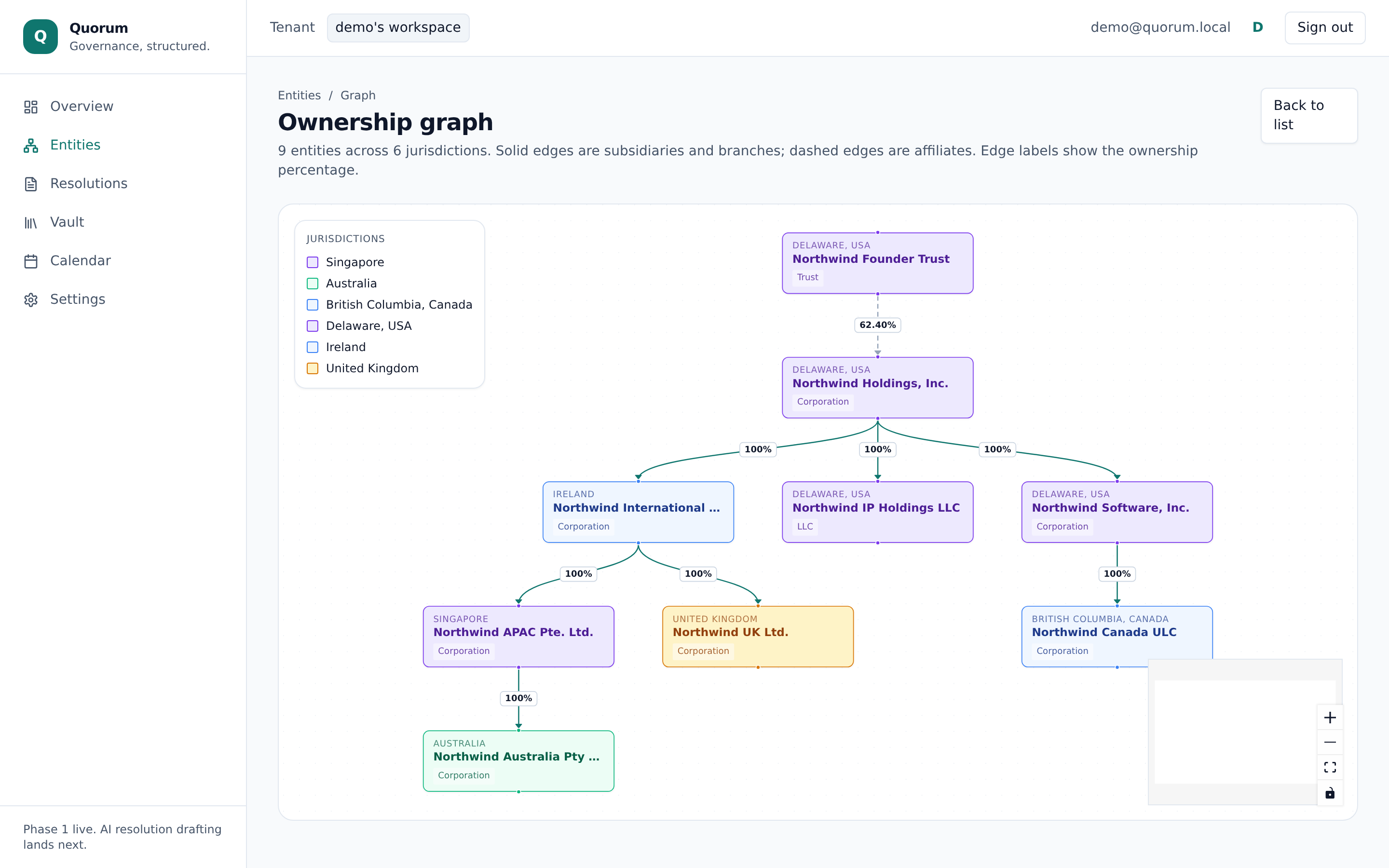Select the Northwind APAC Pte. Ltd. node
This screenshot has width=1389, height=868.
tap(518, 637)
